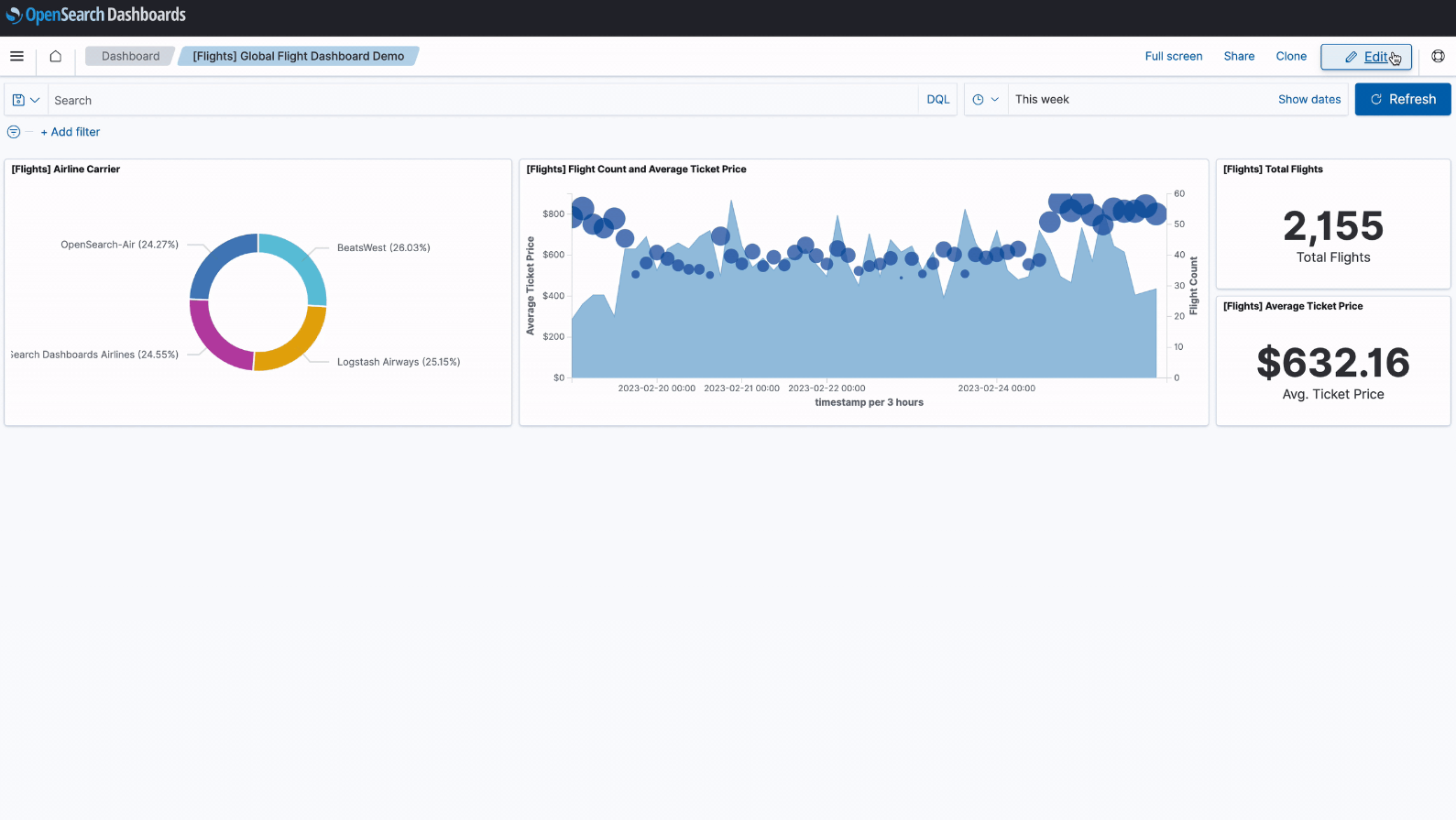Click the OpenSearch Dashboards logo

pos(96,15)
